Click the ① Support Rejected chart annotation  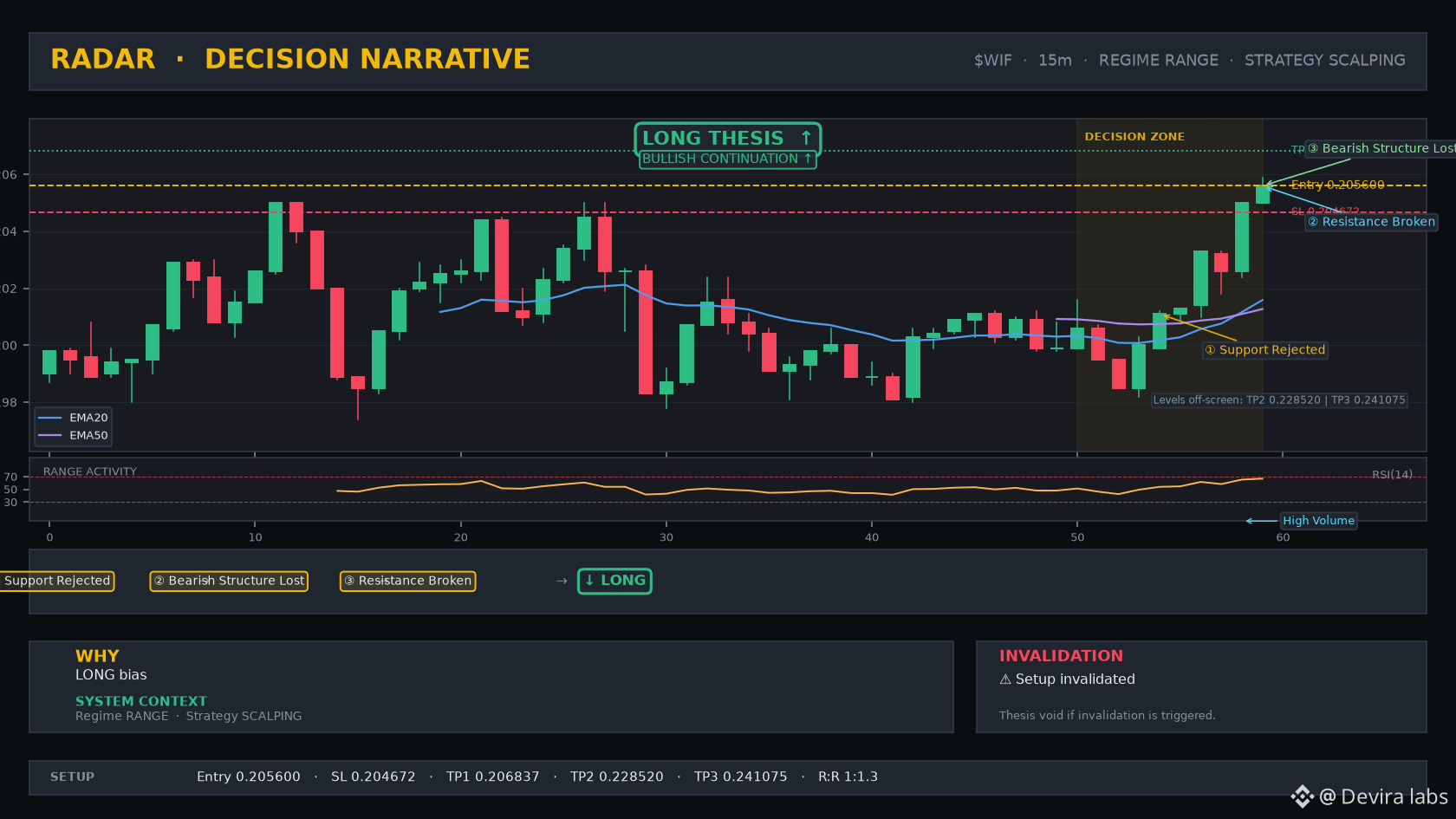(1264, 350)
